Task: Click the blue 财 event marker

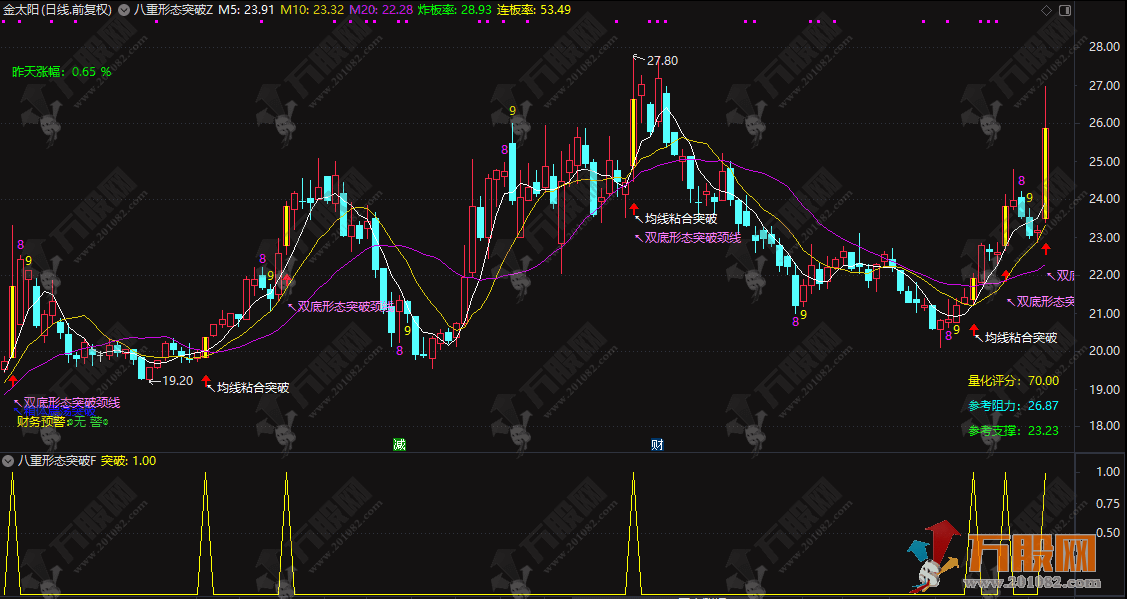Action: point(657,444)
